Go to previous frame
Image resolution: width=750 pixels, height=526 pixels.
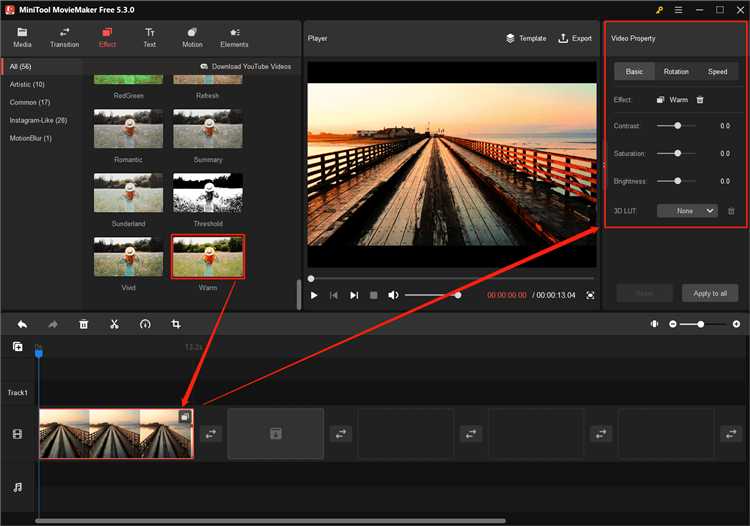coord(334,295)
